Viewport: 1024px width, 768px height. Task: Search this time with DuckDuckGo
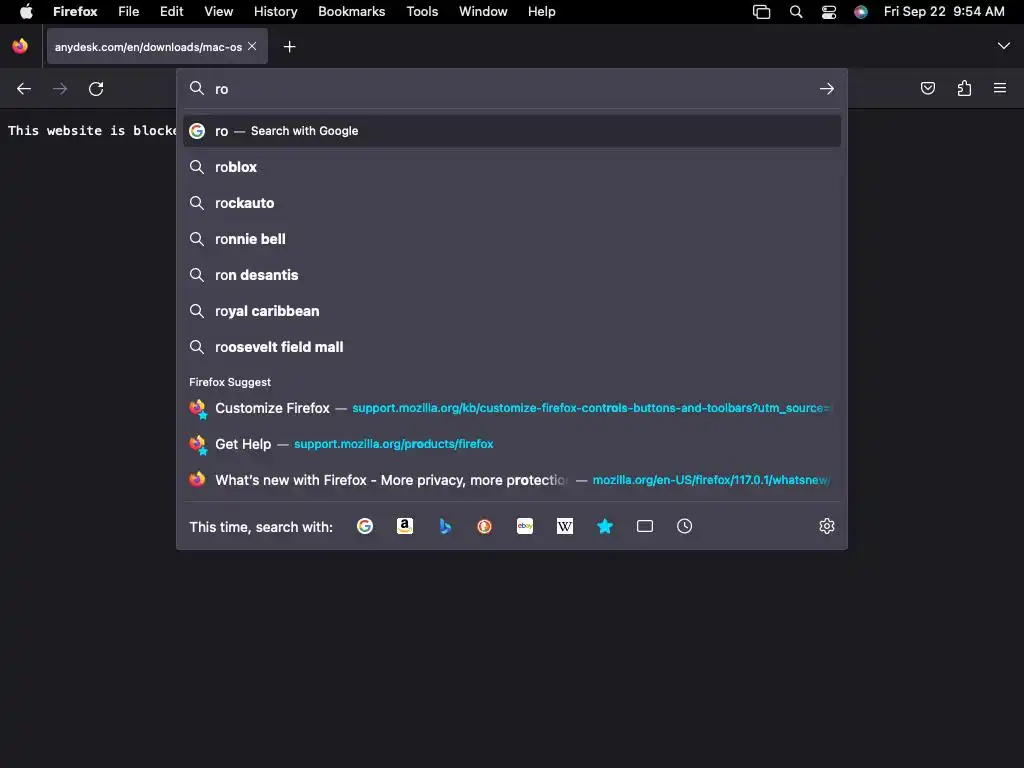point(485,526)
